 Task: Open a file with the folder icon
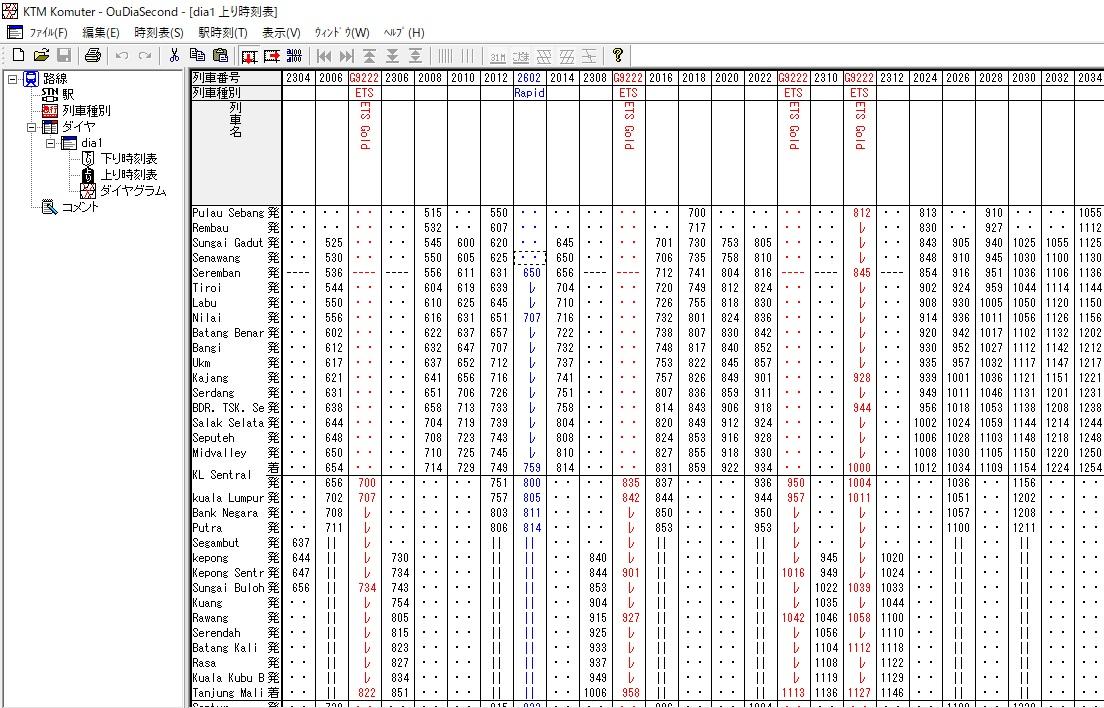42,56
